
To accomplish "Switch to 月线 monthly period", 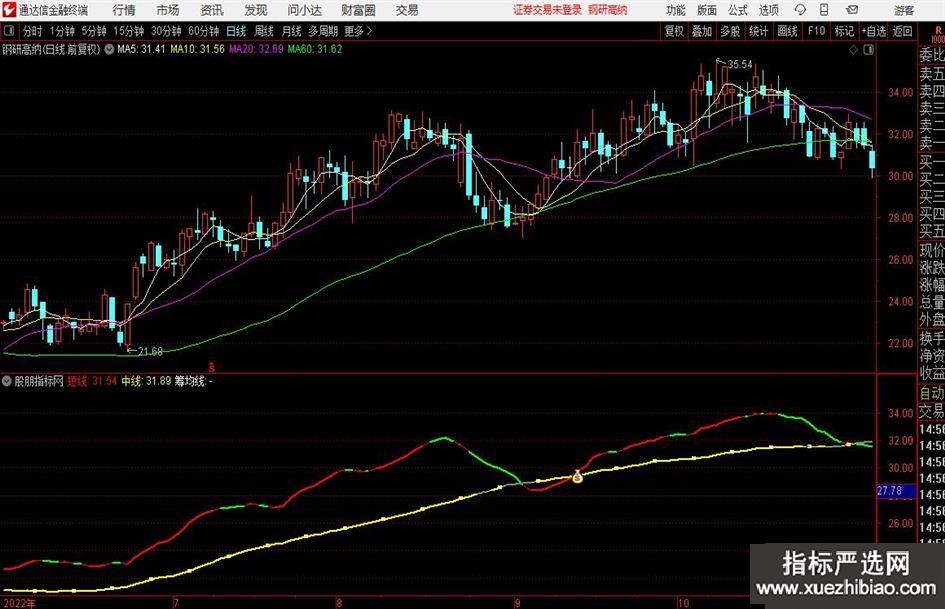I will [x=292, y=31].
